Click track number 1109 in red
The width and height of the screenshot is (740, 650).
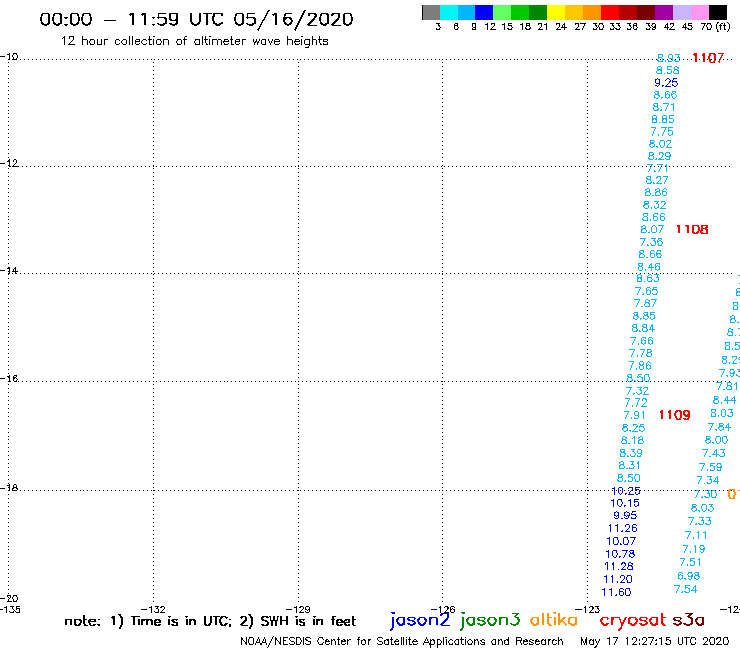[674, 415]
